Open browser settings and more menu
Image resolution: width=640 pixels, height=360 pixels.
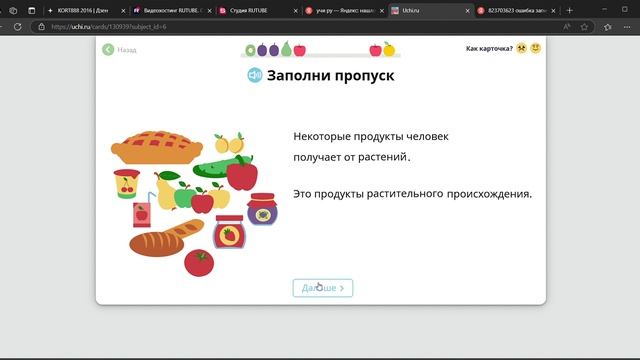[627, 27]
